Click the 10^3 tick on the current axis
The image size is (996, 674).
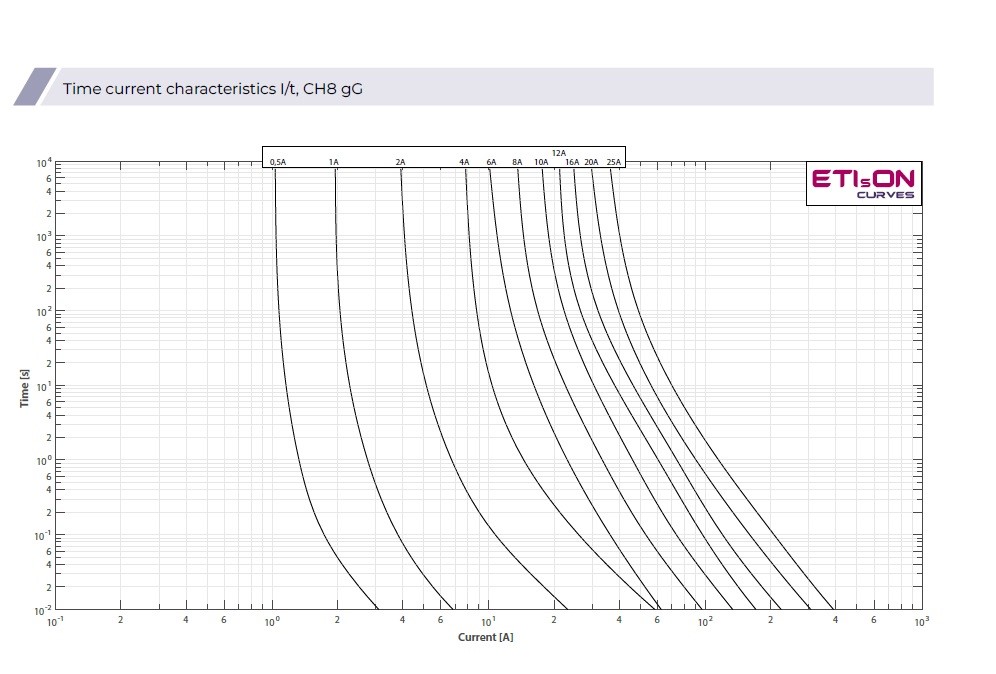tap(921, 622)
